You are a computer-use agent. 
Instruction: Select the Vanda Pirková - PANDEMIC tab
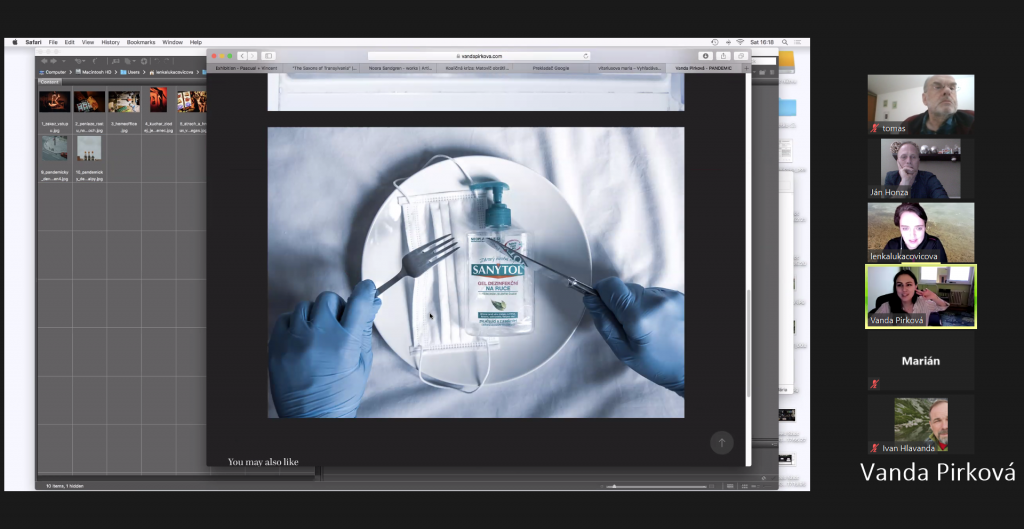(x=703, y=68)
